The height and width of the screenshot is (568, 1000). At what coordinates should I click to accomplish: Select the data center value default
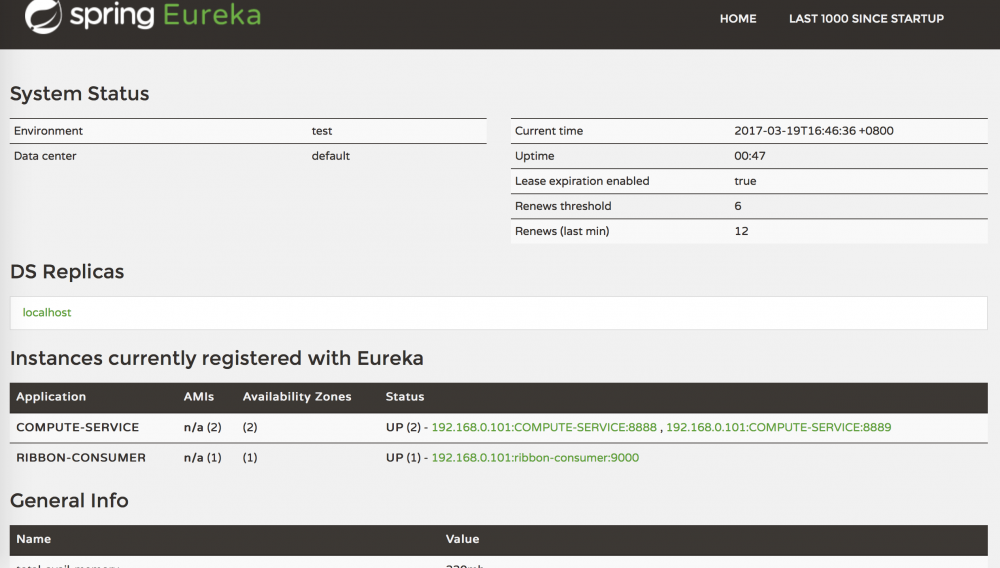tap(330, 156)
